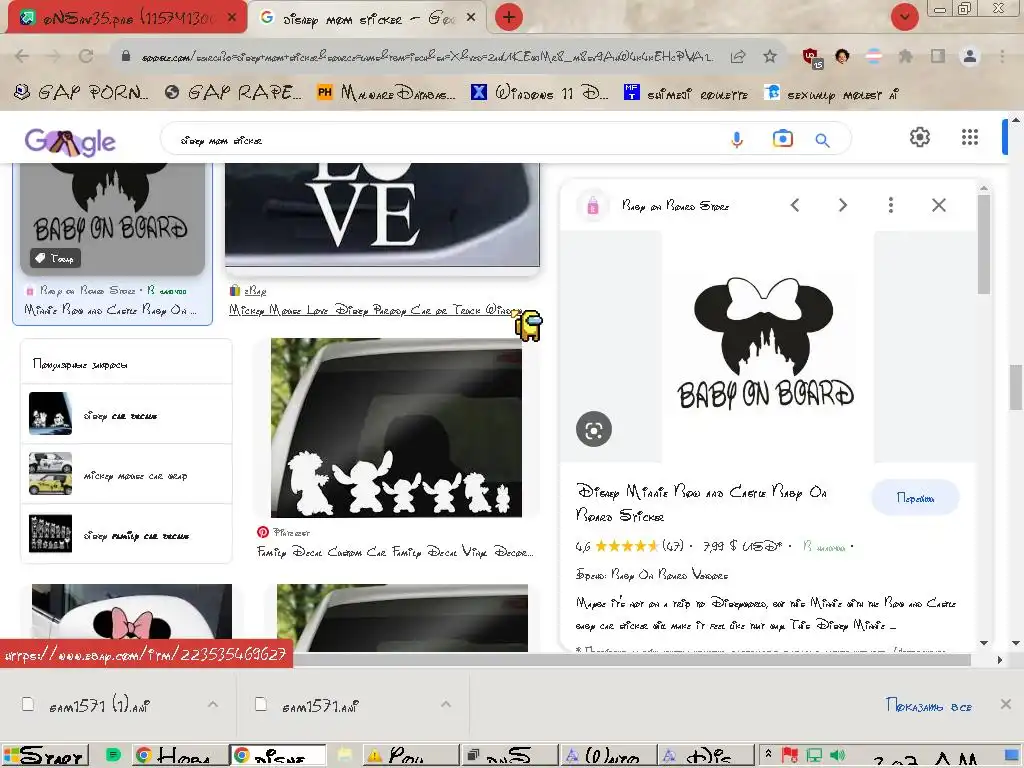The image size is (1024, 768).
Task: Open the Google apps grid
Action: point(970,137)
